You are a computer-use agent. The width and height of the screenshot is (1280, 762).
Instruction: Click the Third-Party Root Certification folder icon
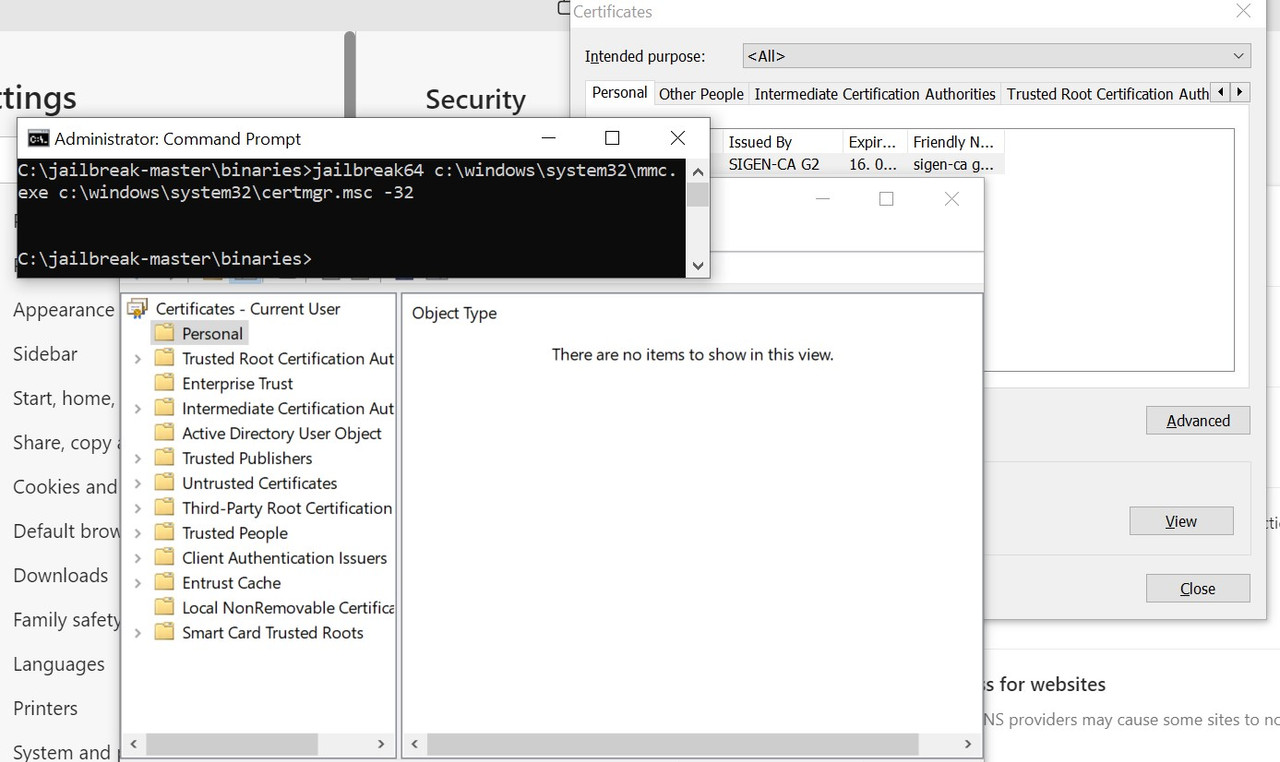[164, 508]
